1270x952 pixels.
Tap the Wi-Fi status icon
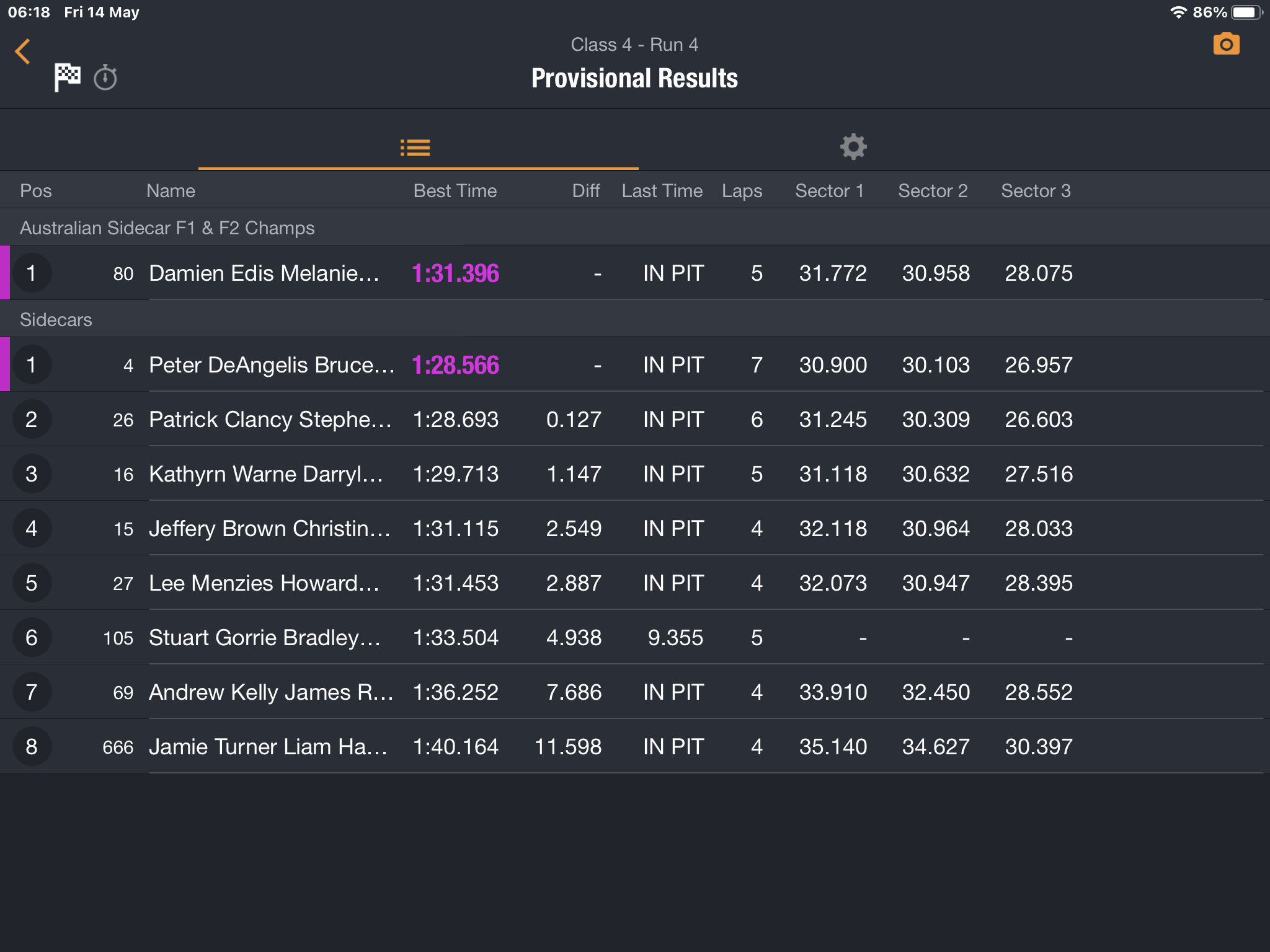click(1178, 12)
